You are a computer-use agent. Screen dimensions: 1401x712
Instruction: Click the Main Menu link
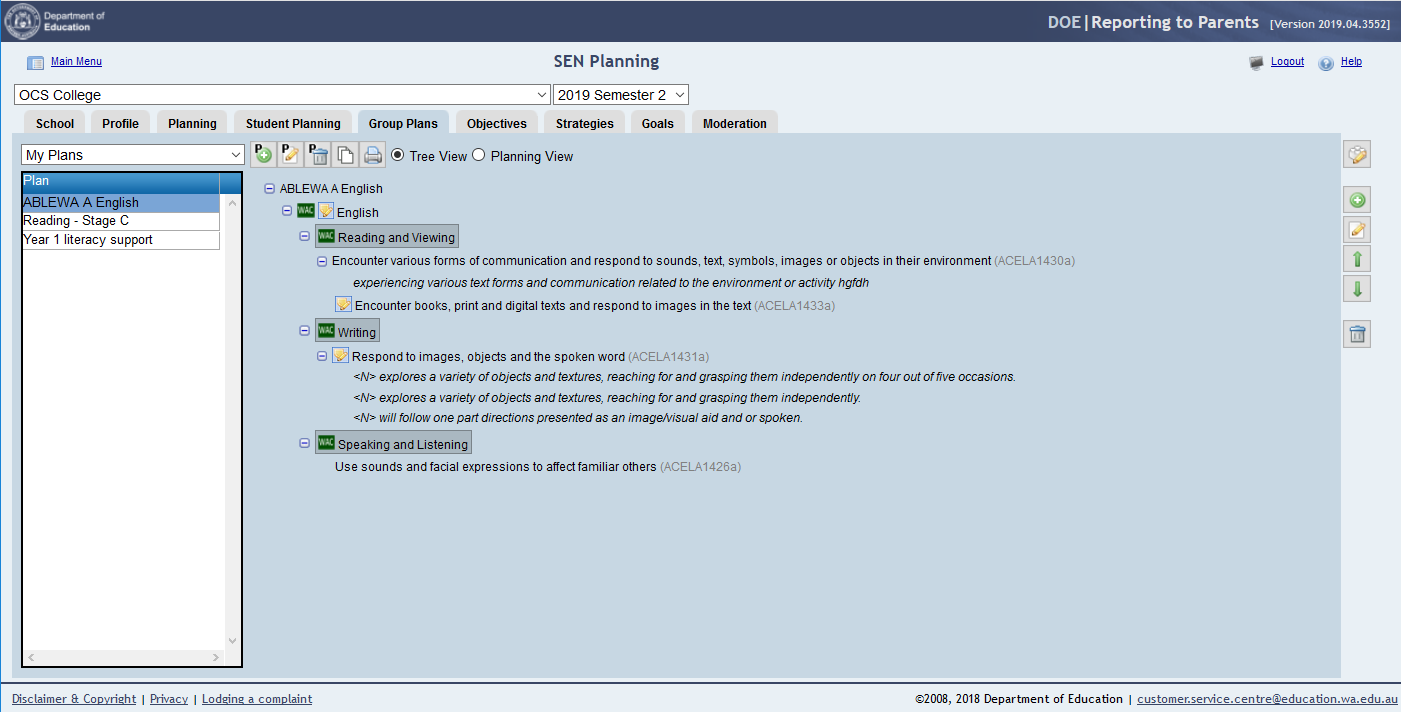click(x=76, y=62)
